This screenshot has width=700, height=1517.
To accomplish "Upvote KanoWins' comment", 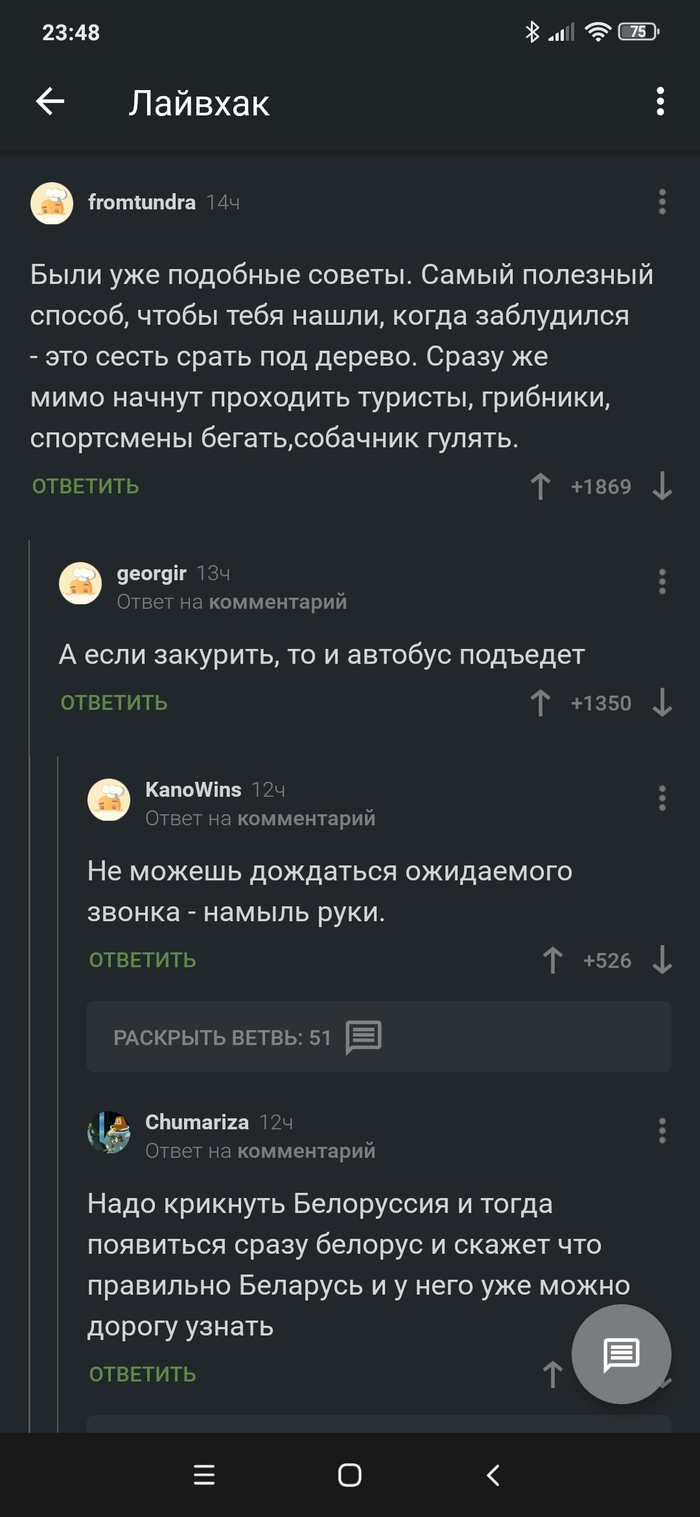I will click(552, 960).
